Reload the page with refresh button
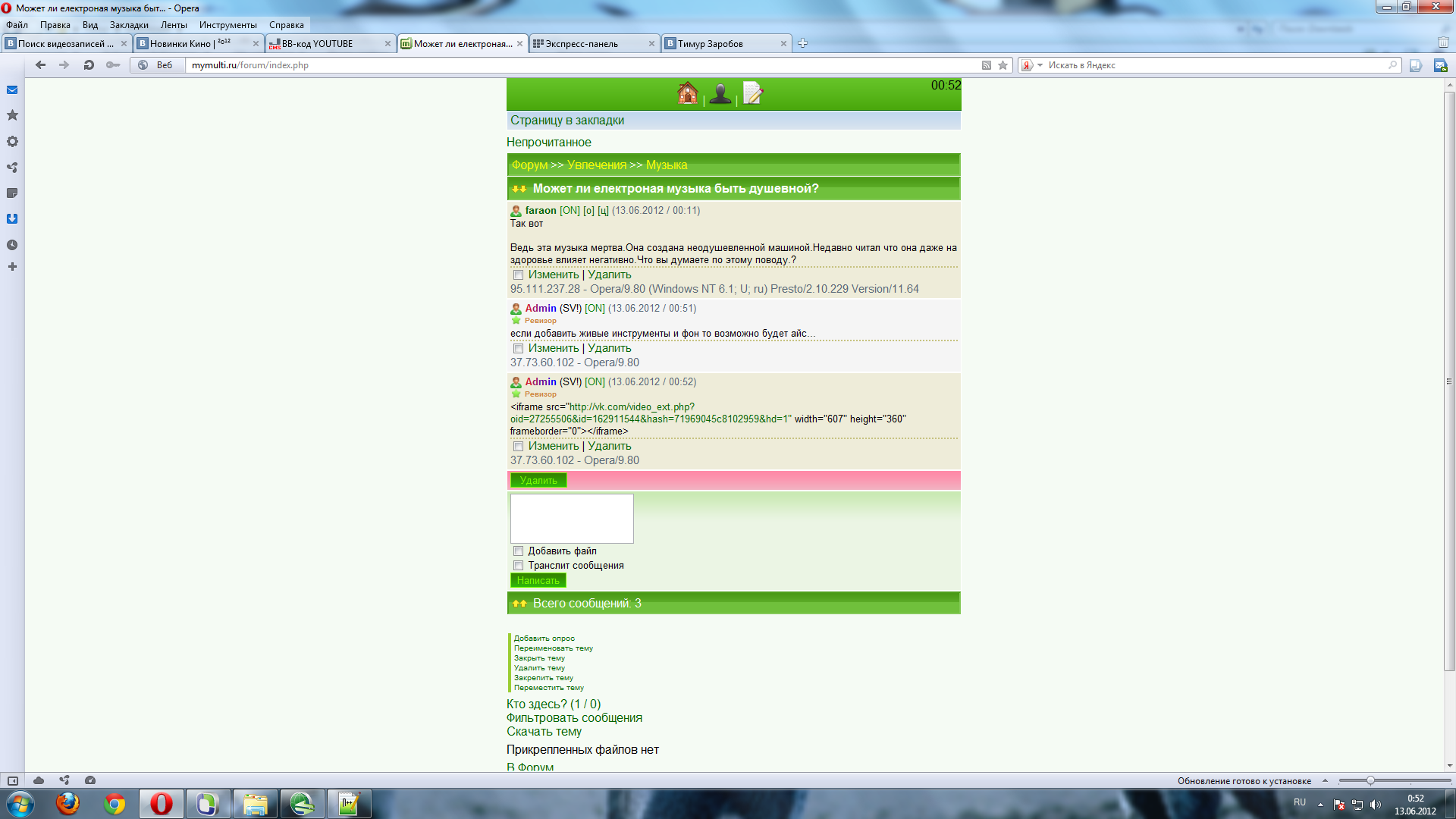 [89, 65]
